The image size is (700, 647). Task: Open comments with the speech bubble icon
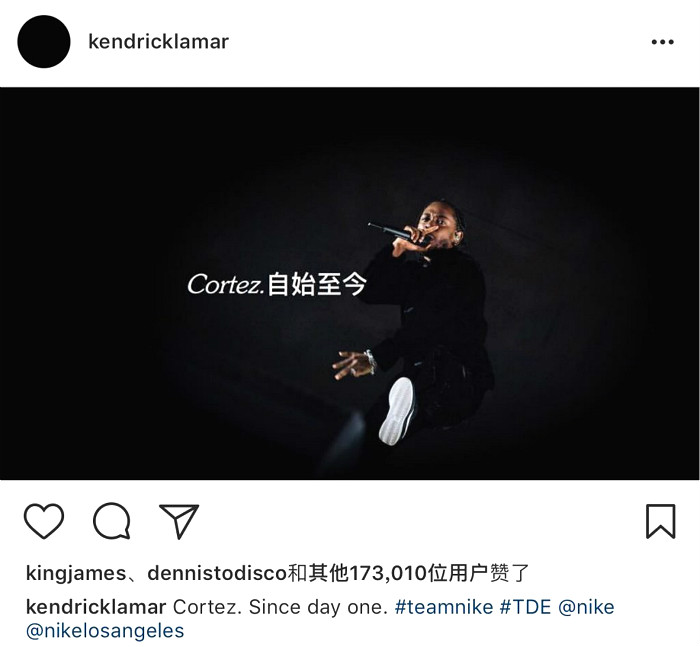pos(112,521)
